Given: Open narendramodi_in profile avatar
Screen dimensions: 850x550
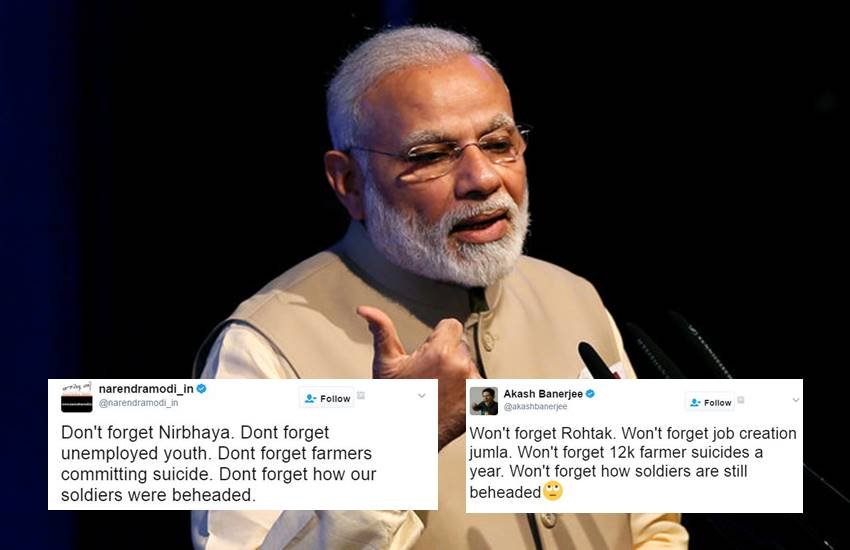Looking at the screenshot, I should (76, 397).
